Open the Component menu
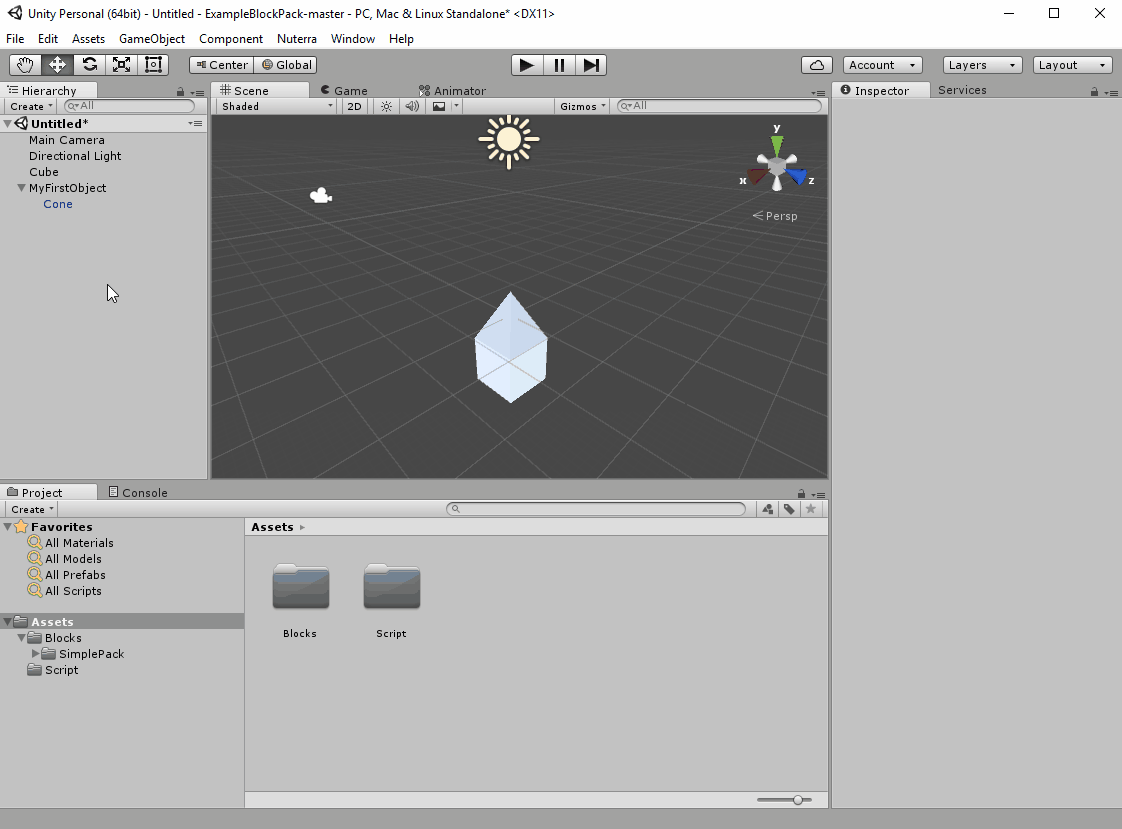This screenshot has height=829, width=1122. coord(230,39)
